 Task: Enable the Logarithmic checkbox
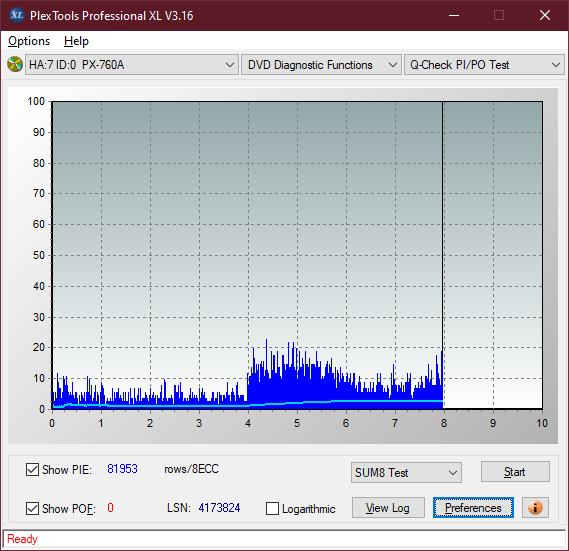point(272,509)
